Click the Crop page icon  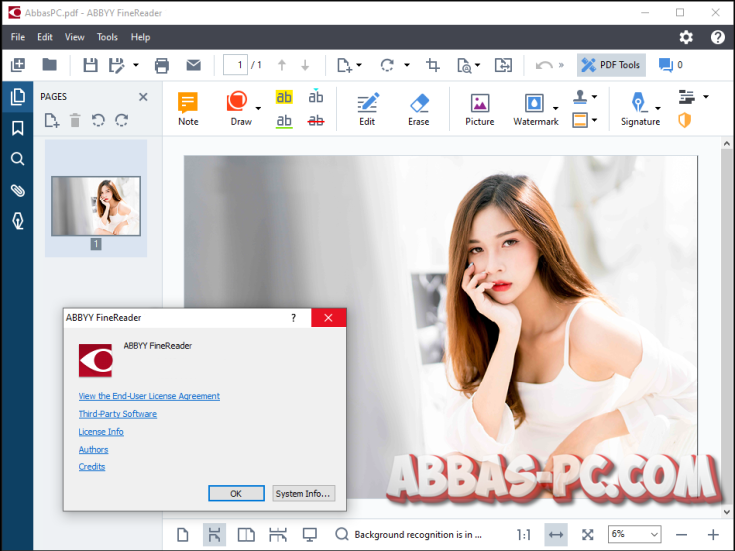click(433, 65)
